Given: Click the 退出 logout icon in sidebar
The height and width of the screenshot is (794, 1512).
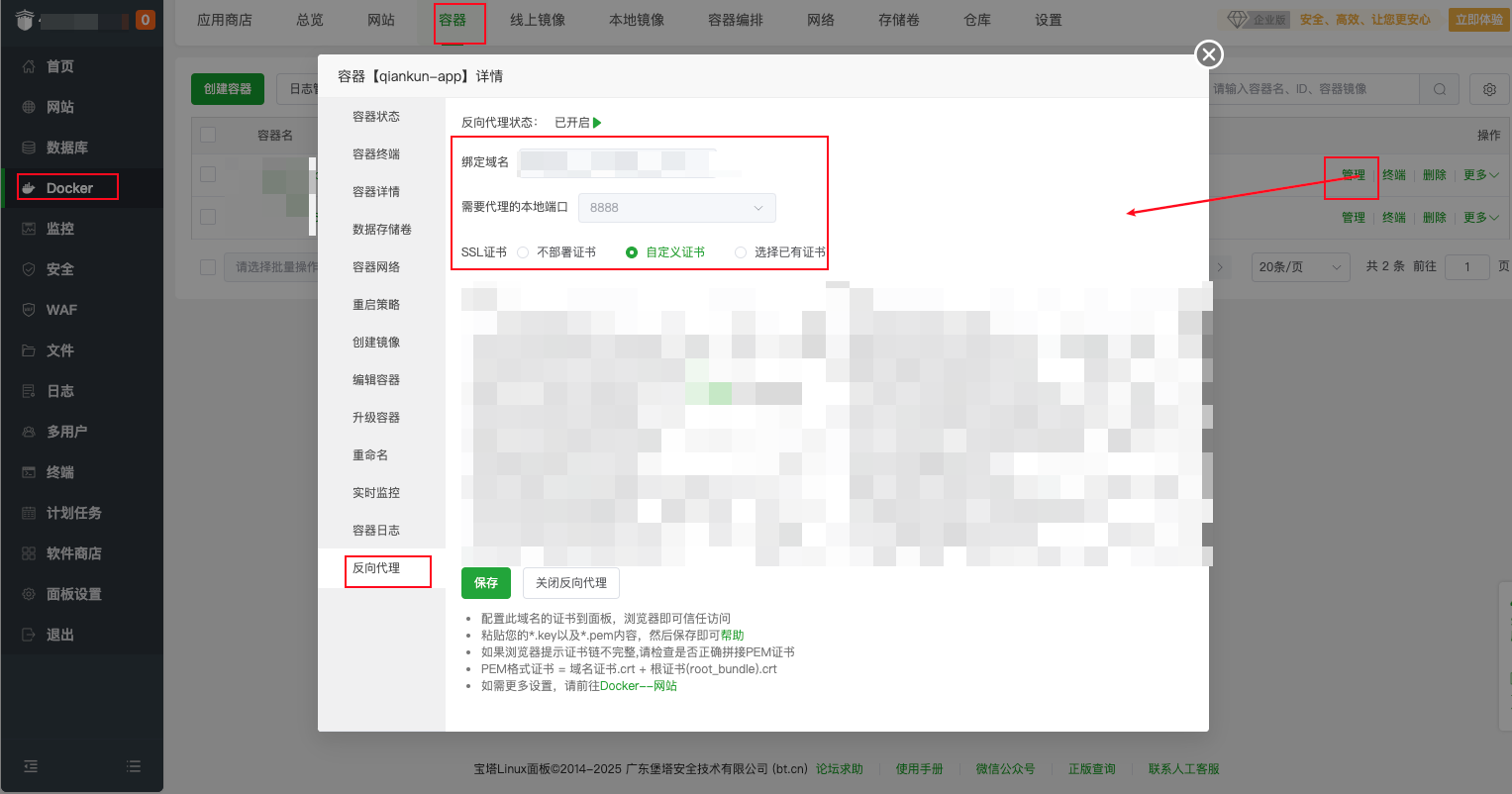Looking at the screenshot, I should point(29,635).
